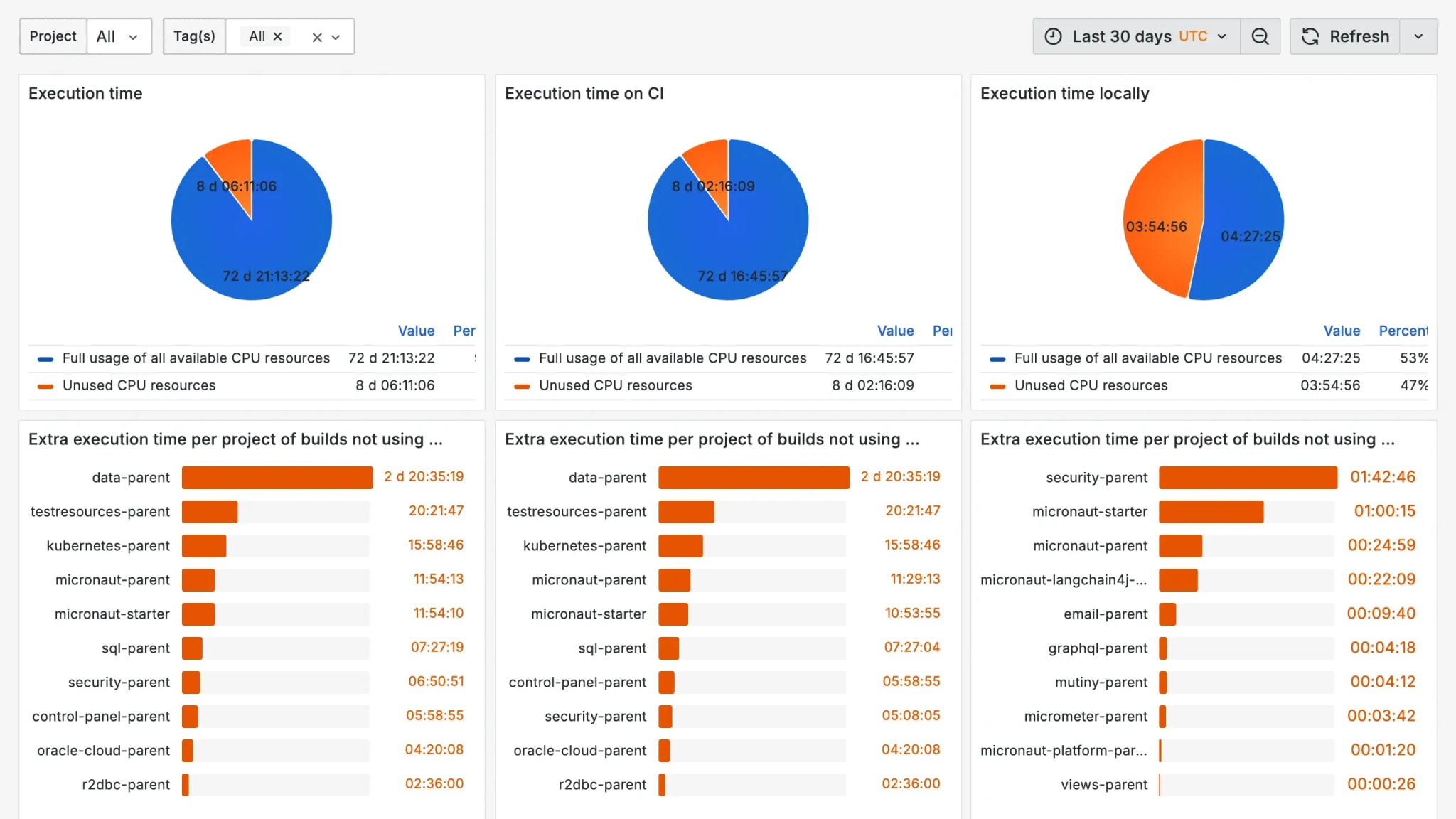Screen dimensions: 1456x819
Task: Sort by Percent in Execution time locally legend
Action: pyautogui.click(x=1403, y=331)
